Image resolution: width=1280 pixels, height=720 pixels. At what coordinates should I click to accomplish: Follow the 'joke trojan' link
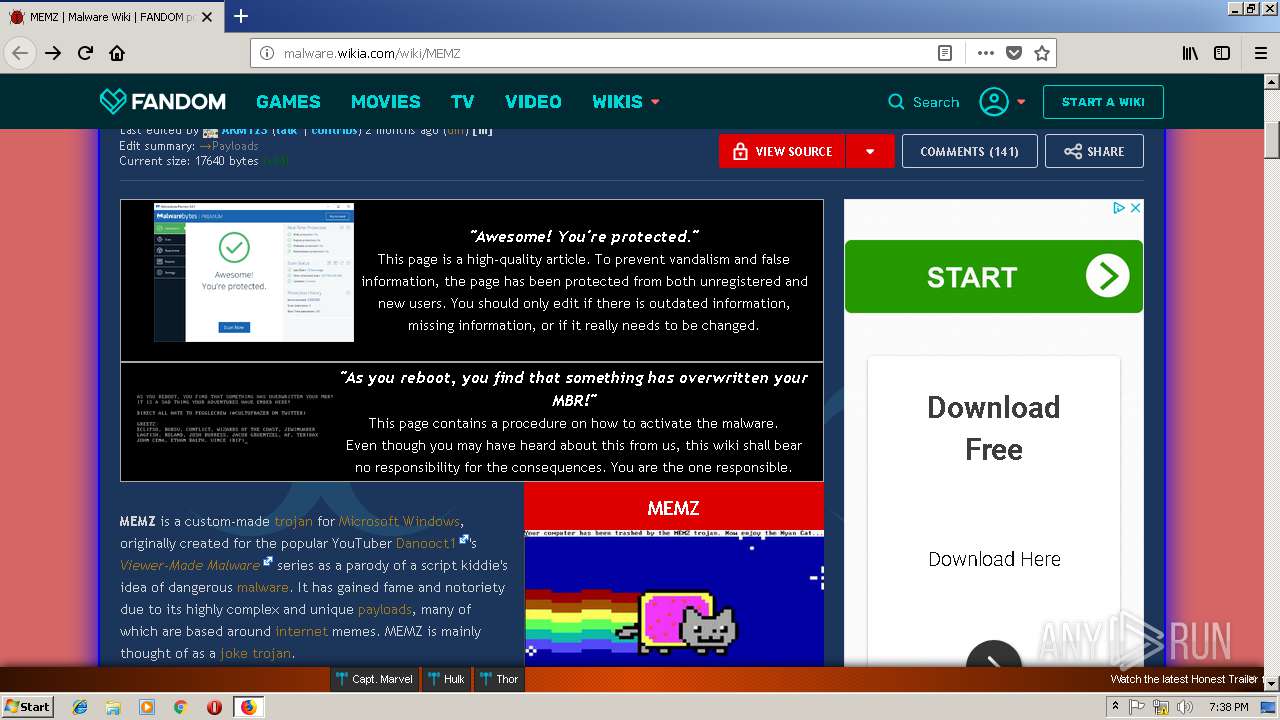coord(256,653)
